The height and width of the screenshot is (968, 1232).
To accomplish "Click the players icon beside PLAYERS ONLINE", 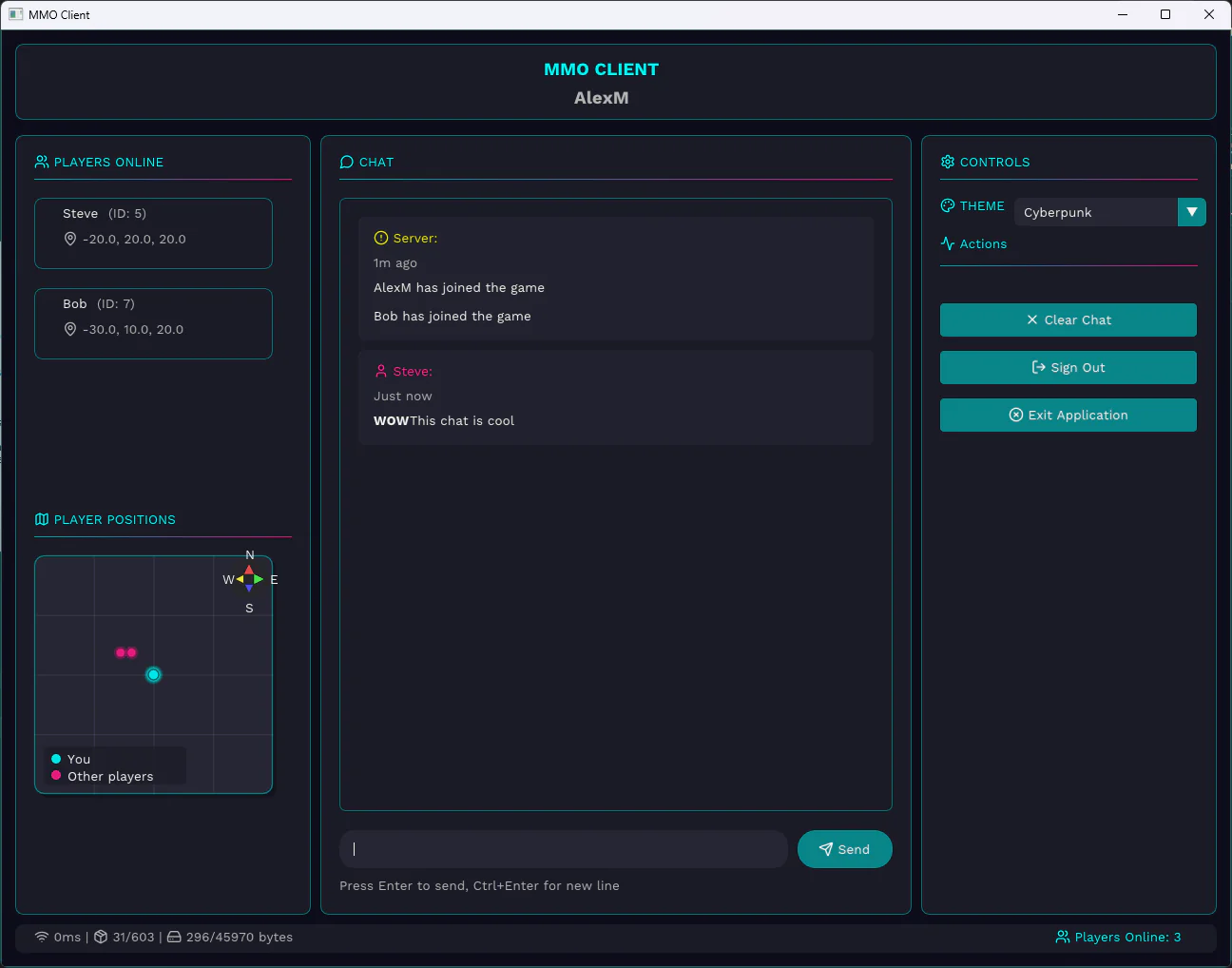I will 41,162.
